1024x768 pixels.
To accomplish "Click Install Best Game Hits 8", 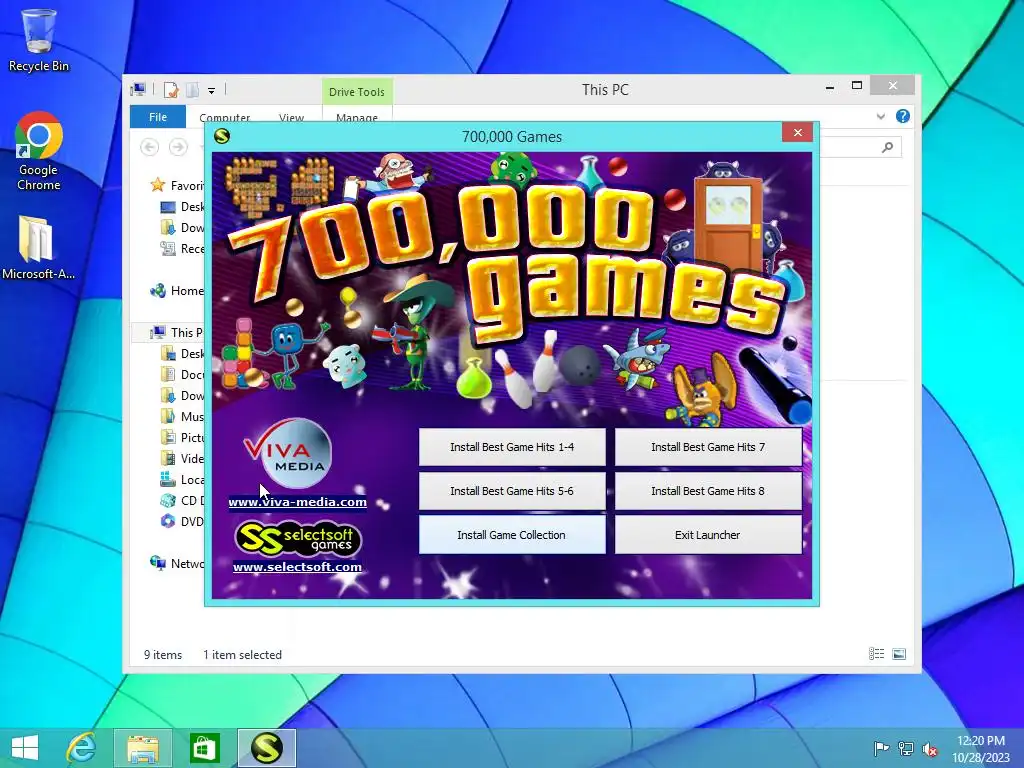I will pyautogui.click(x=708, y=491).
